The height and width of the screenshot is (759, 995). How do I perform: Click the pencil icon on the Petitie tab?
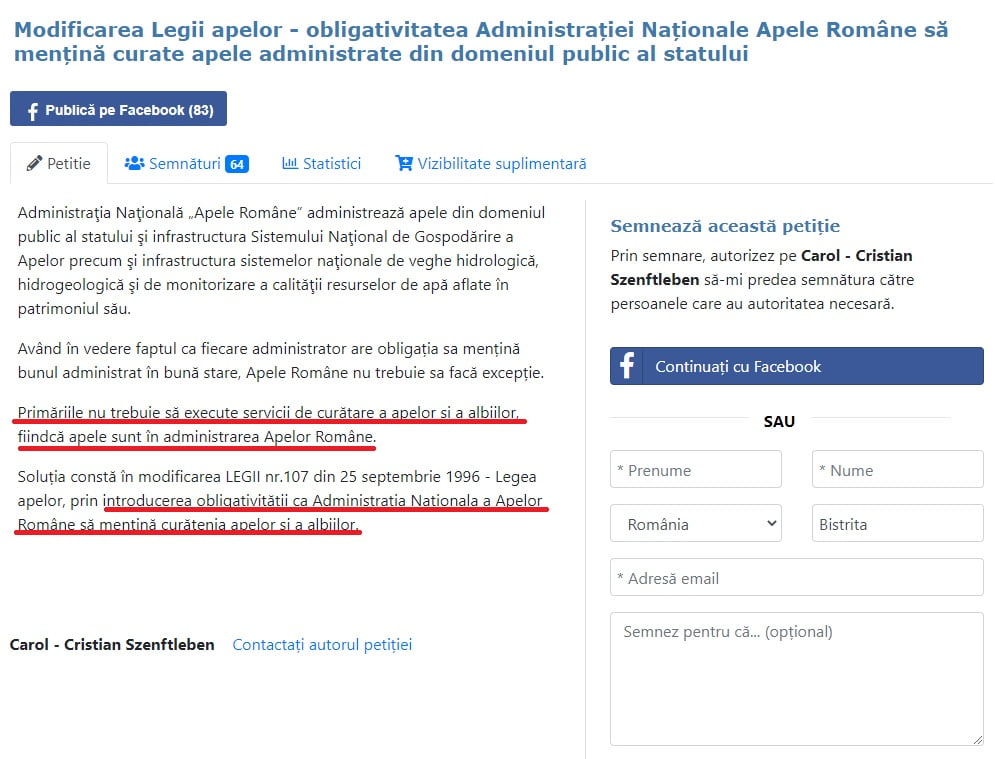(34, 163)
